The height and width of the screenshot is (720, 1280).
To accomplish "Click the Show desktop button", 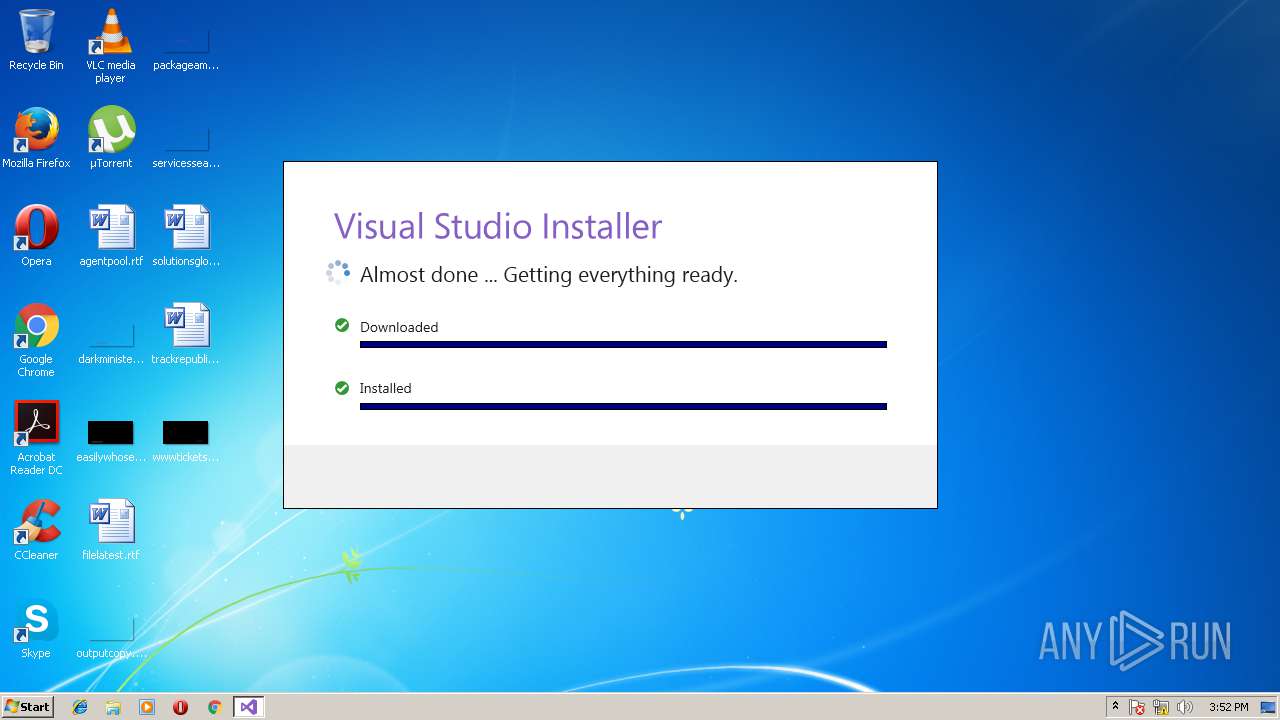I will tap(1269, 707).
